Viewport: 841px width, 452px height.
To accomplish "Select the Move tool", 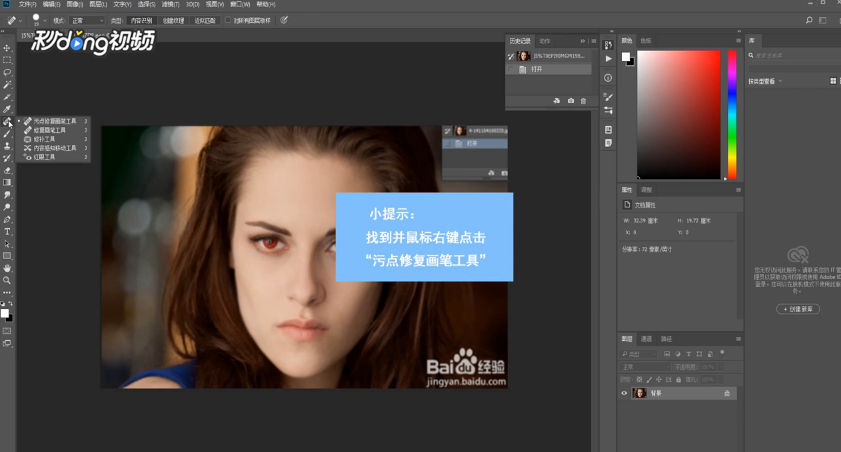I will point(7,48).
